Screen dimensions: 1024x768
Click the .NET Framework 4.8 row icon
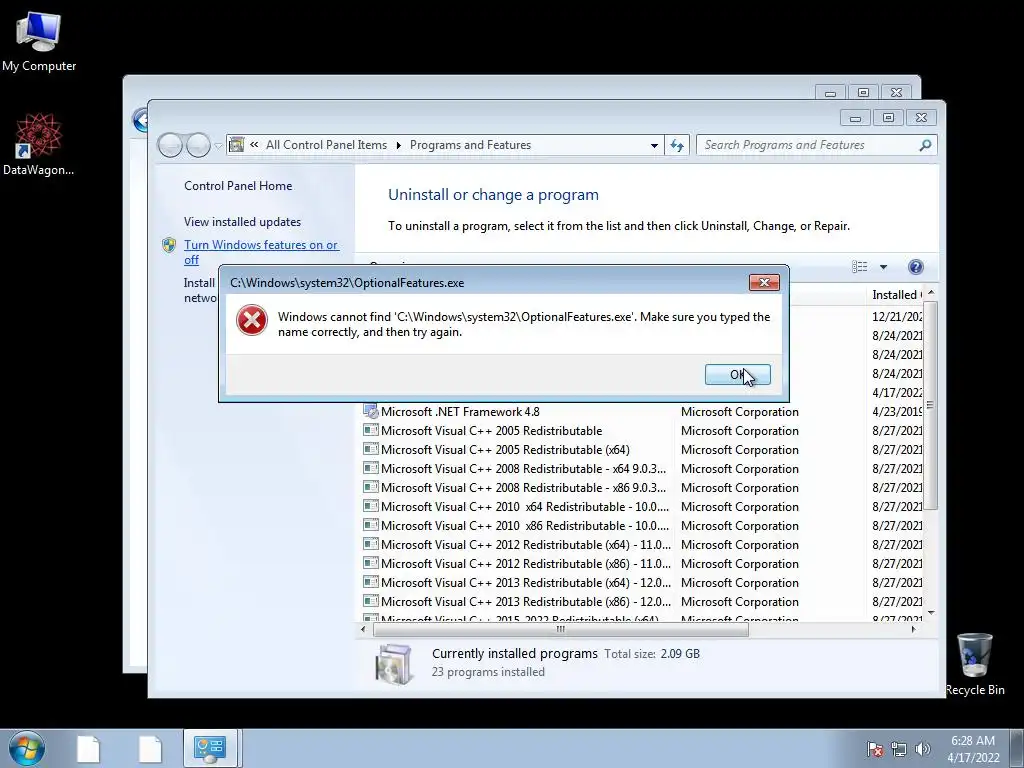click(370, 411)
